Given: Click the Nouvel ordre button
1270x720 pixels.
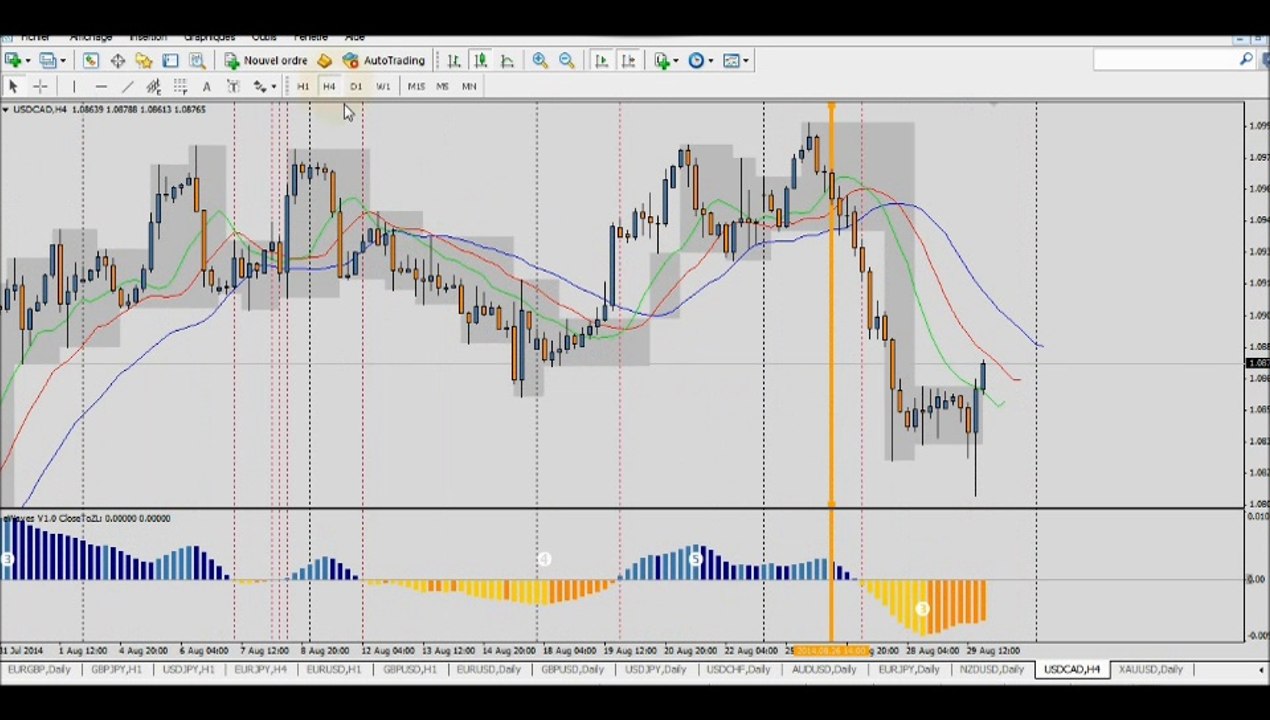Looking at the screenshot, I should tap(265, 61).
